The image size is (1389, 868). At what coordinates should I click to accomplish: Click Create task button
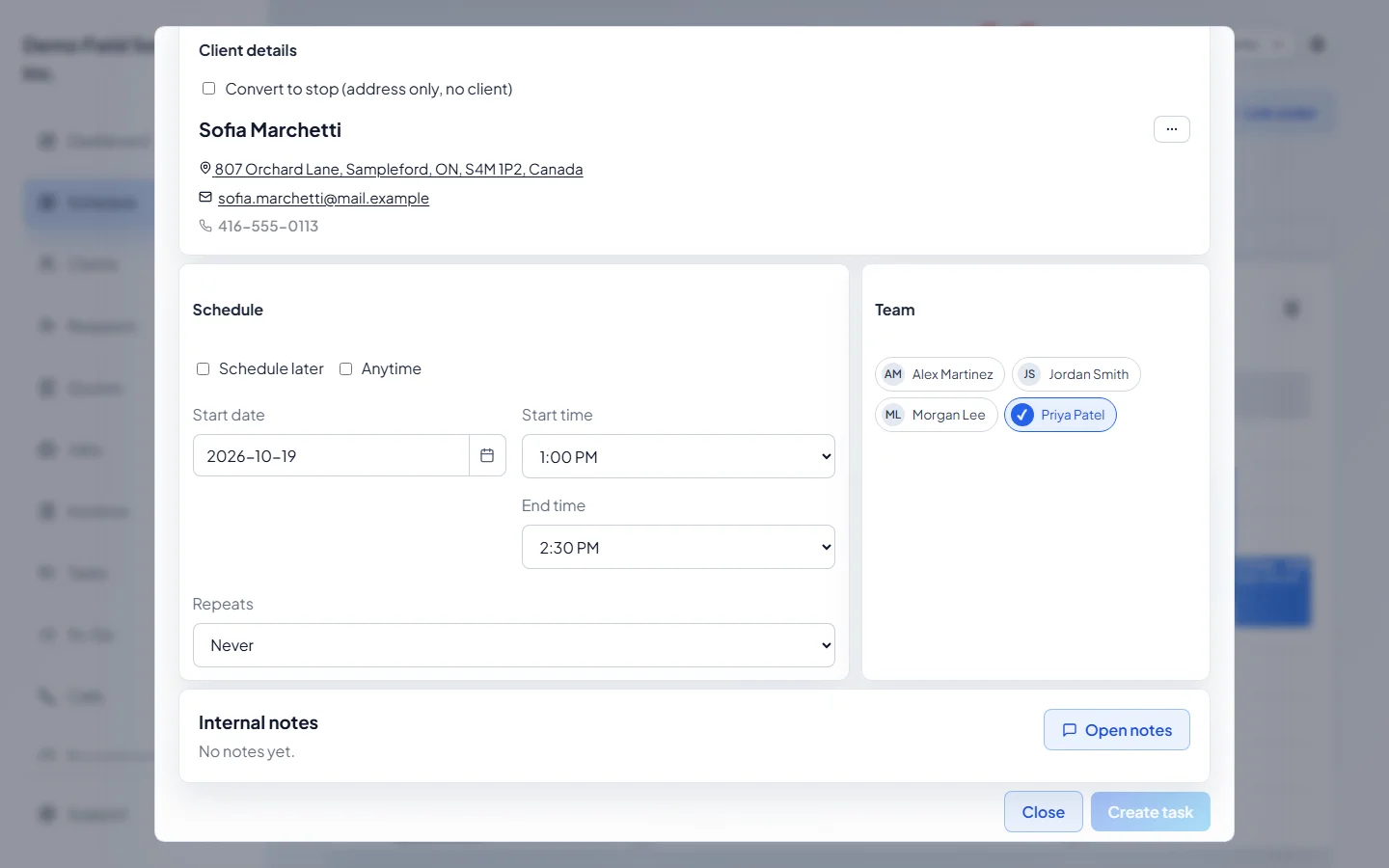point(1150,812)
